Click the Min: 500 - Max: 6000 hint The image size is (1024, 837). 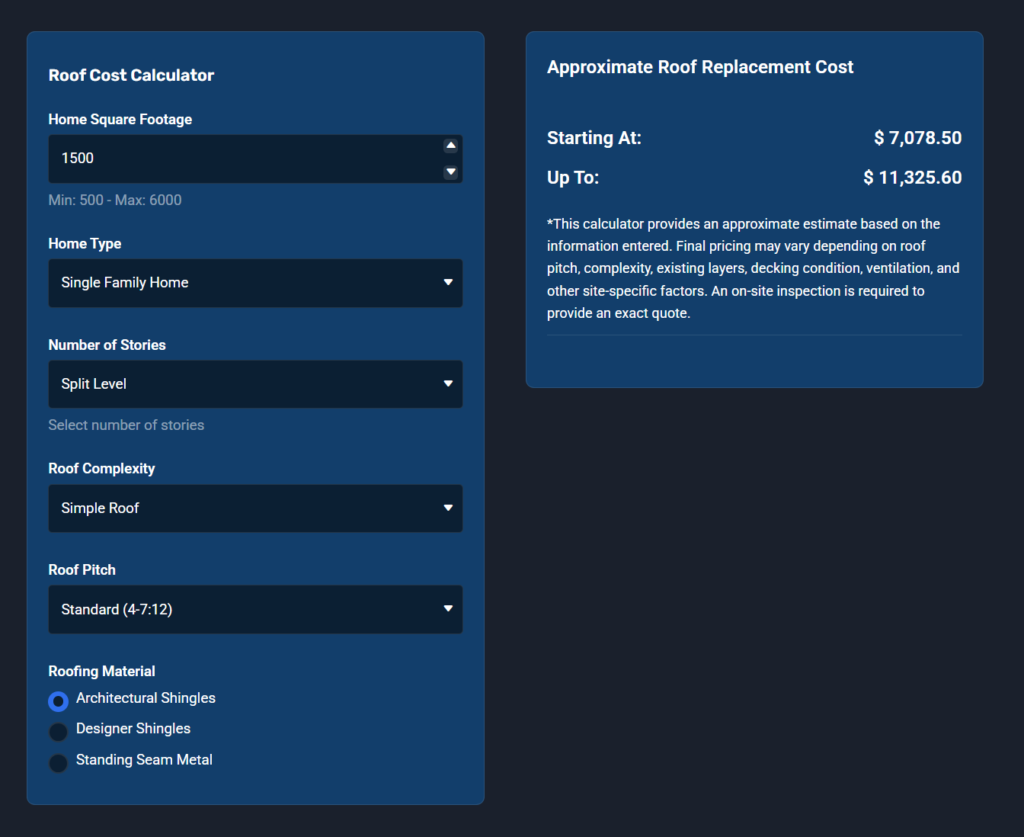[x=115, y=200]
